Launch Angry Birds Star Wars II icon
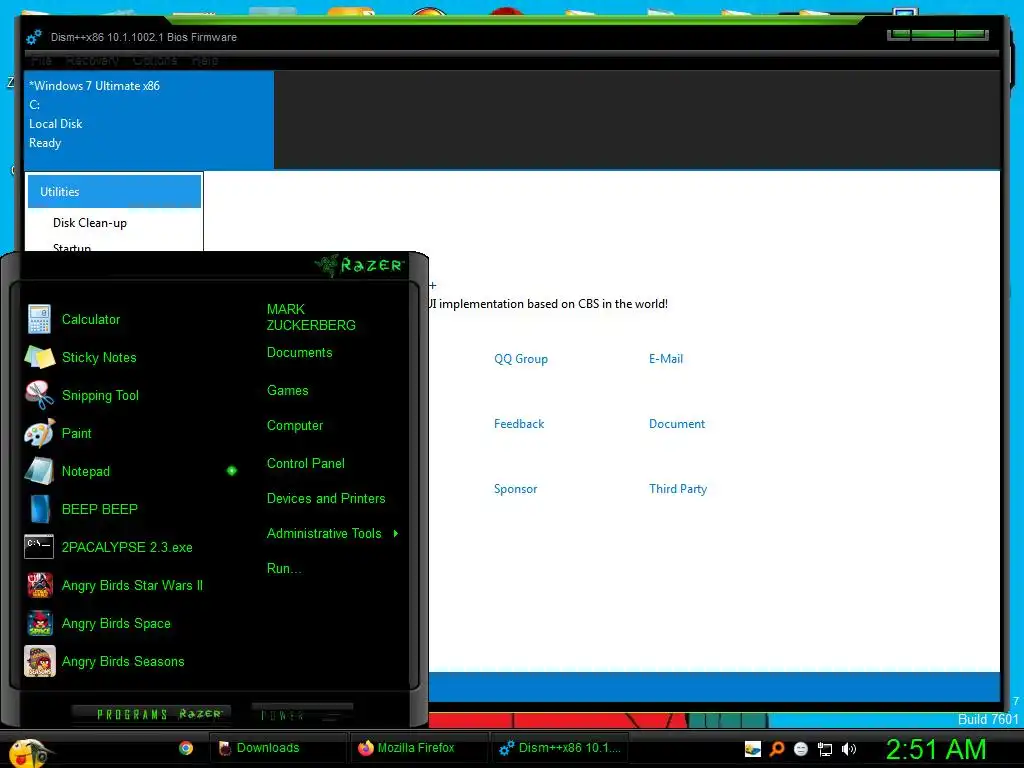Viewport: 1024px width, 768px height. [x=39, y=585]
